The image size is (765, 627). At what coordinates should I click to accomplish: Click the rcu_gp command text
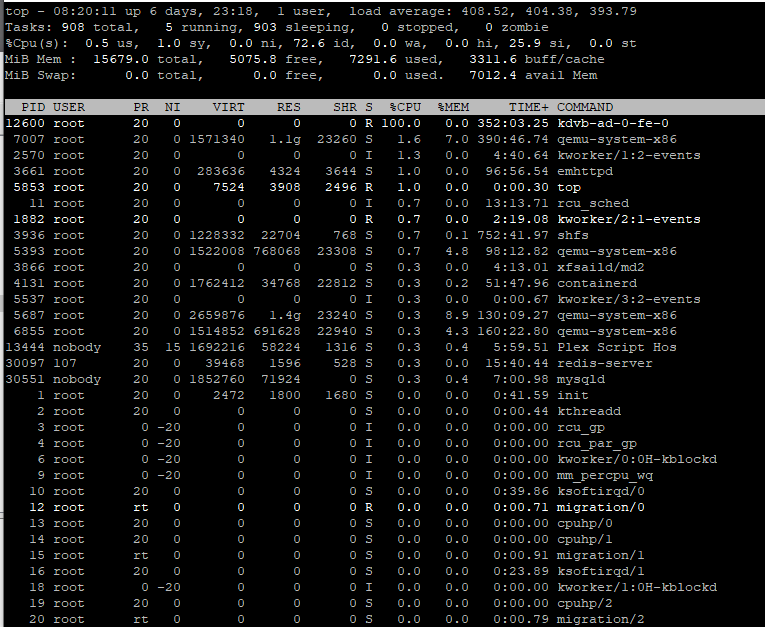pyautogui.click(x=581, y=428)
